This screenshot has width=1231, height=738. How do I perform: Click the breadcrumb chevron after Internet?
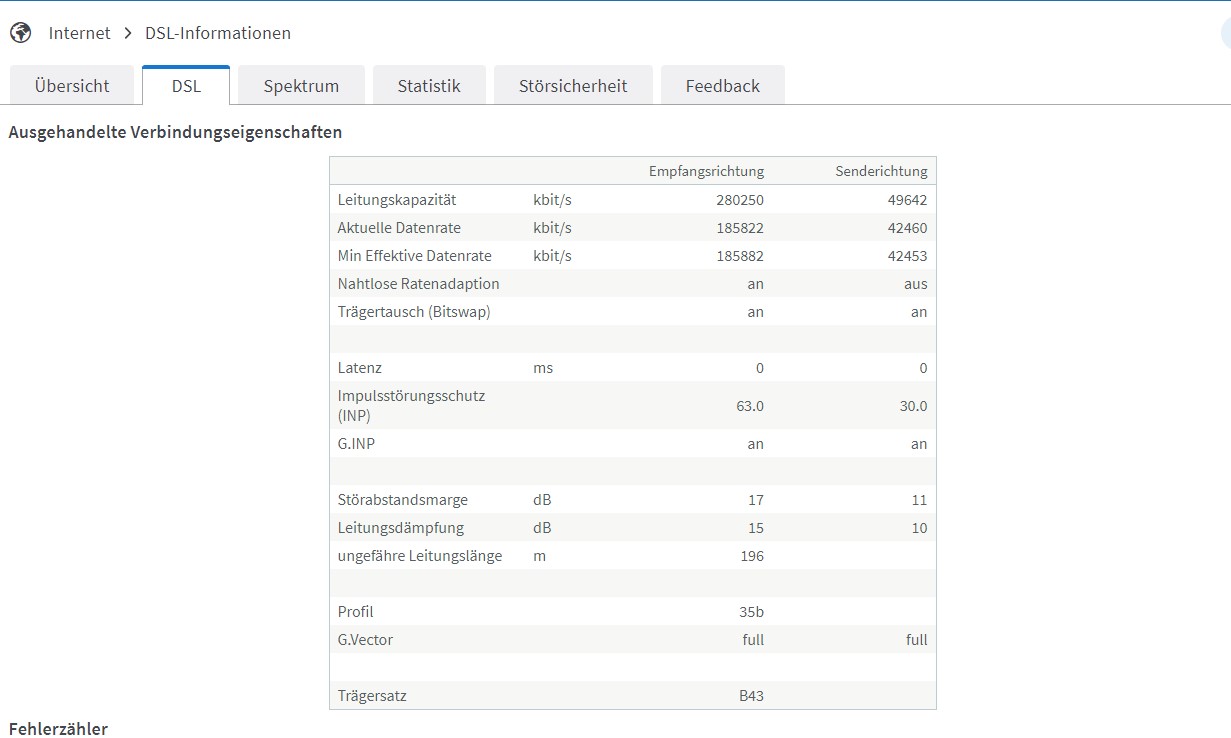coord(128,33)
